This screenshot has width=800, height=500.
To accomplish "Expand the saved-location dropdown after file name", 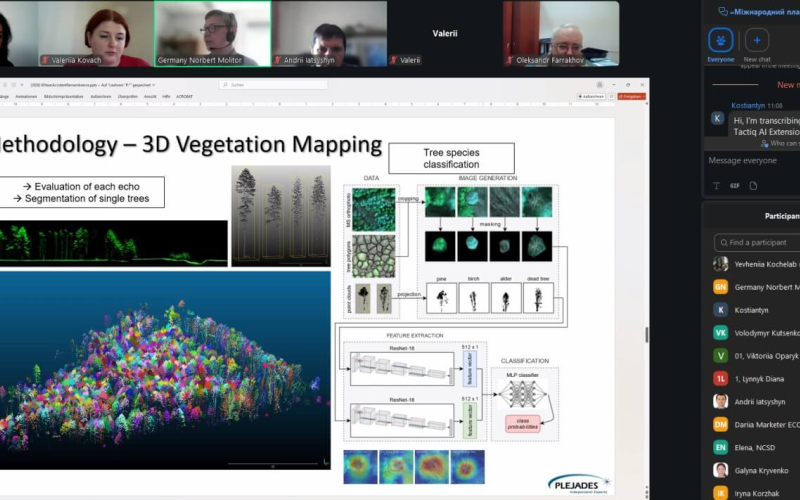I will 154,85.
